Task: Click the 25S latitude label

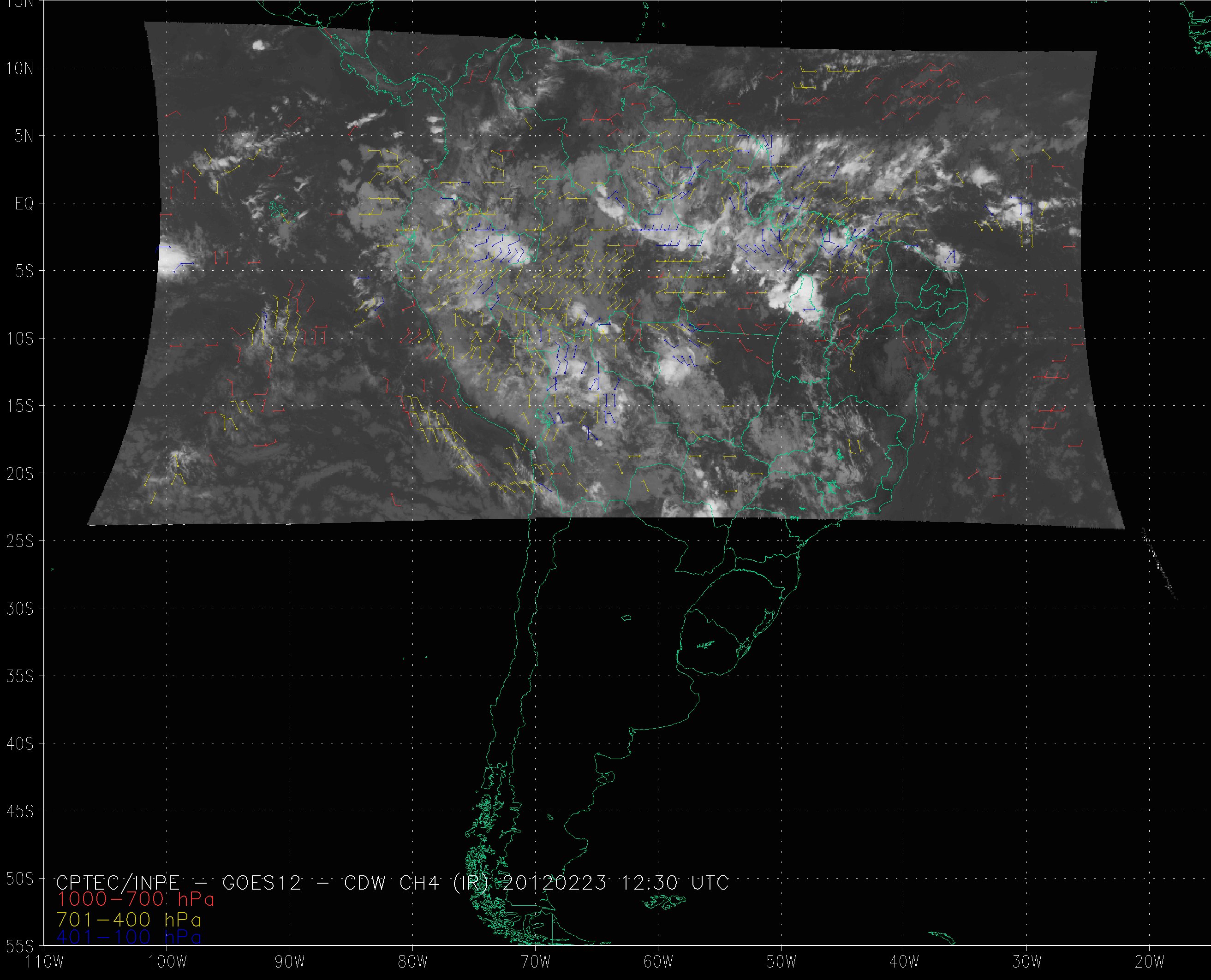Action: (20, 541)
